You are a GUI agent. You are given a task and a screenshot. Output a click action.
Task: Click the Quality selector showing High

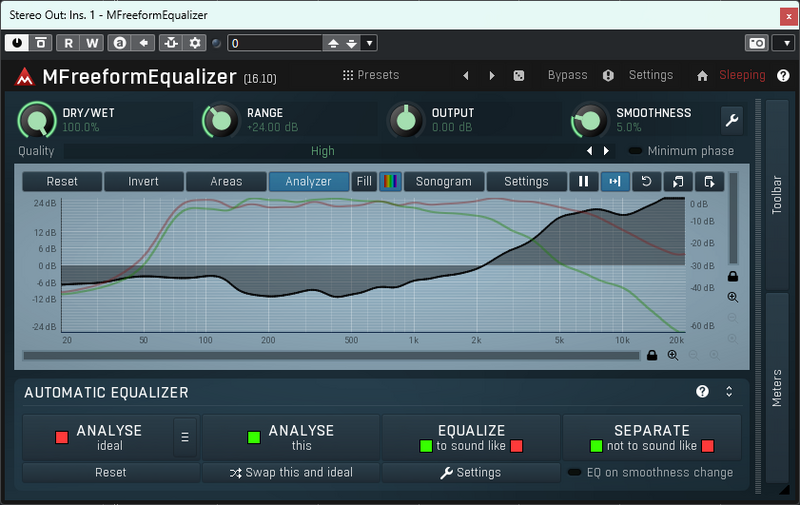[x=322, y=151]
